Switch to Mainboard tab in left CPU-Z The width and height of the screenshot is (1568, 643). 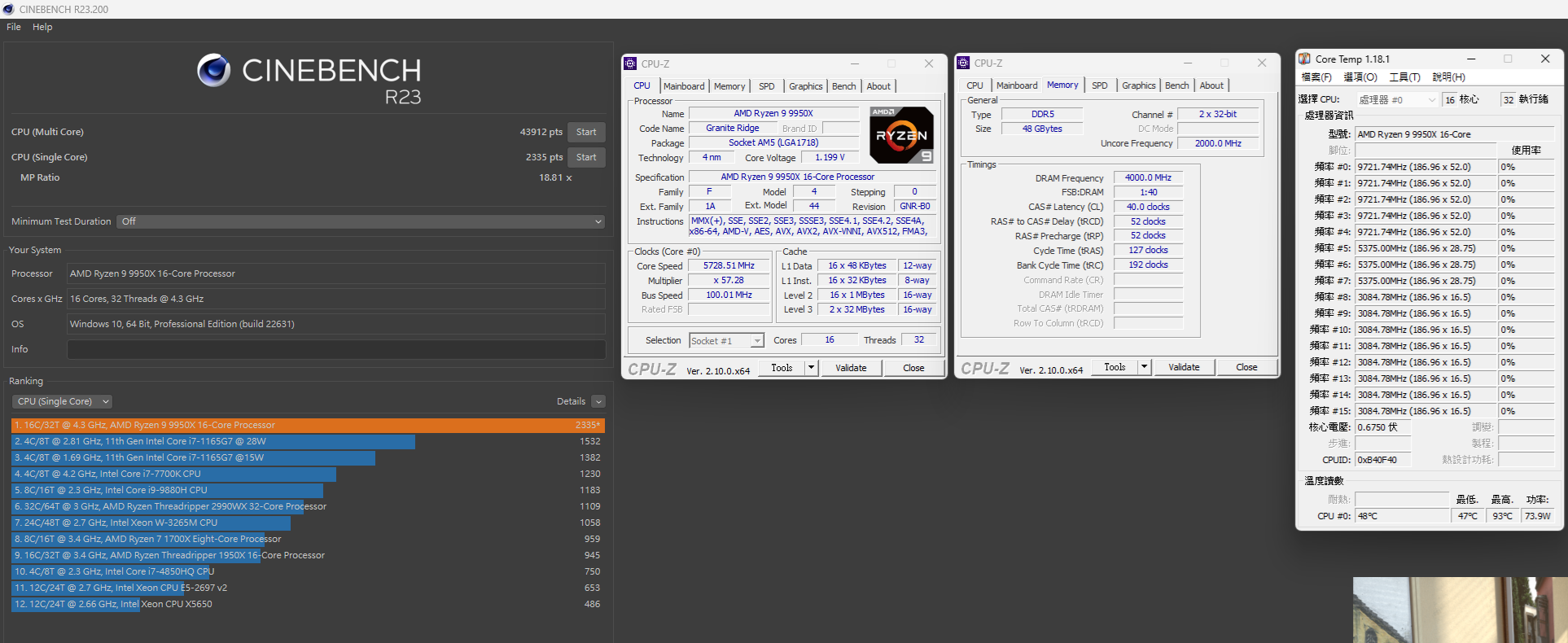point(684,86)
